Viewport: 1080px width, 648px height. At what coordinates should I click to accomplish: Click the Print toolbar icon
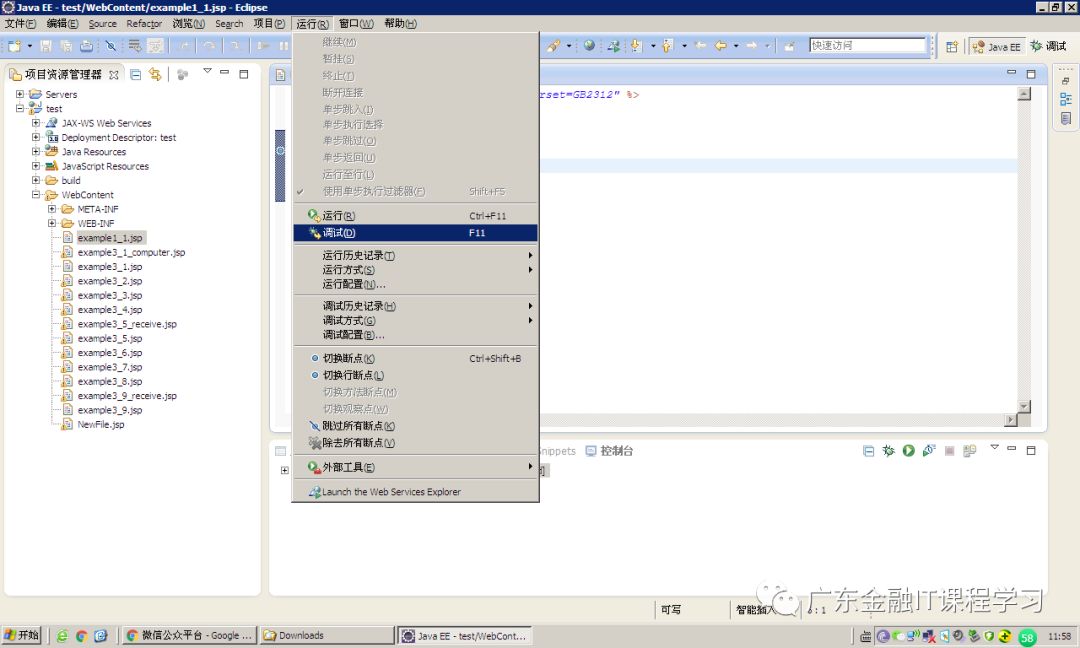[x=86, y=46]
